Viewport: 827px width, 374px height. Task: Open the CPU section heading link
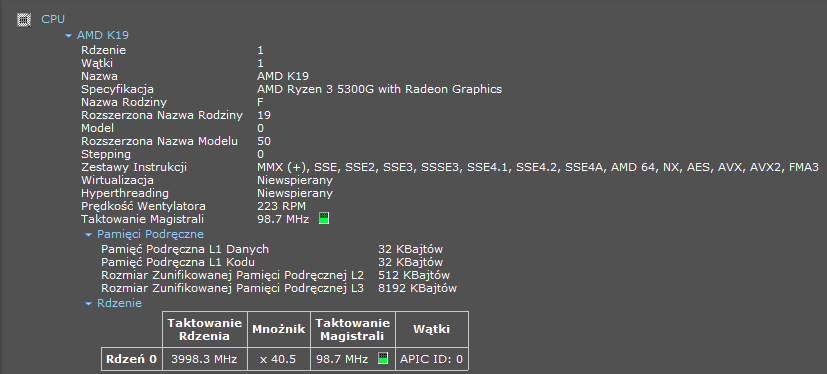click(53, 20)
